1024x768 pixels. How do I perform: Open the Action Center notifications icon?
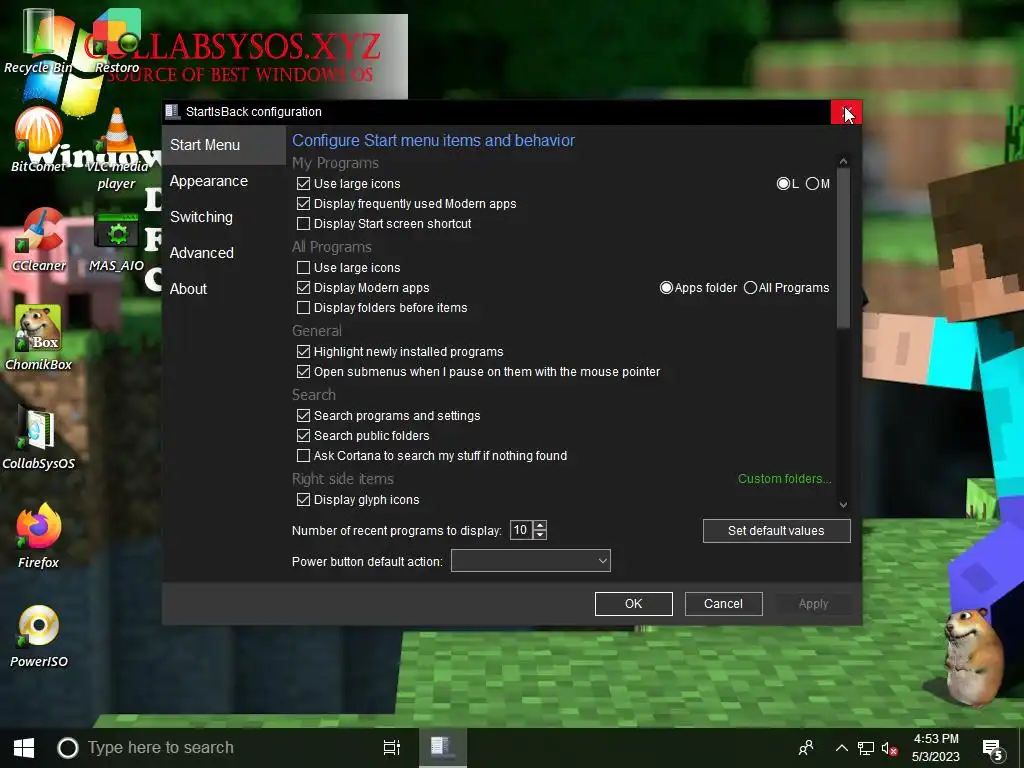(993, 748)
